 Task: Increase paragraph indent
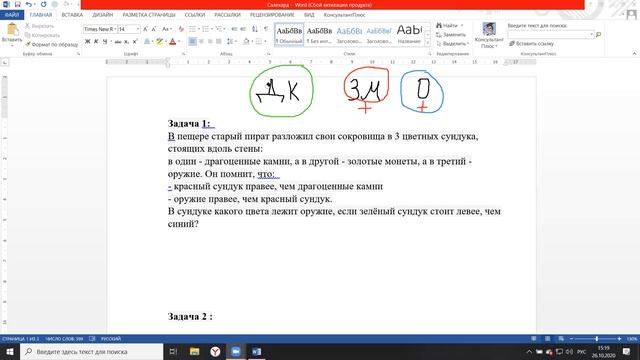click(243, 29)
